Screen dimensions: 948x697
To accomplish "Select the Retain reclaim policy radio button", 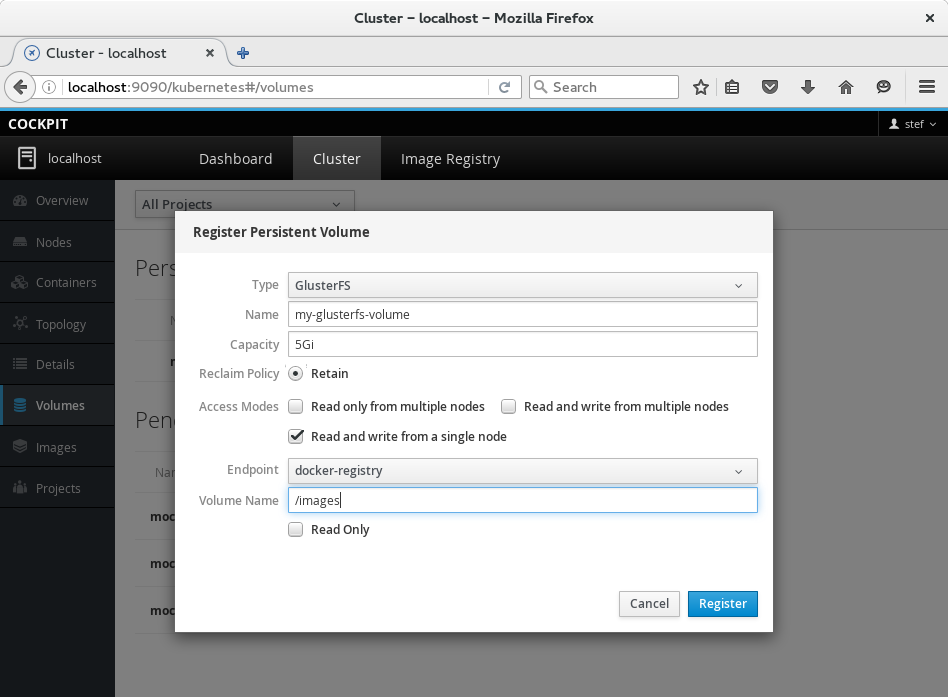I will tap(296, 374).
